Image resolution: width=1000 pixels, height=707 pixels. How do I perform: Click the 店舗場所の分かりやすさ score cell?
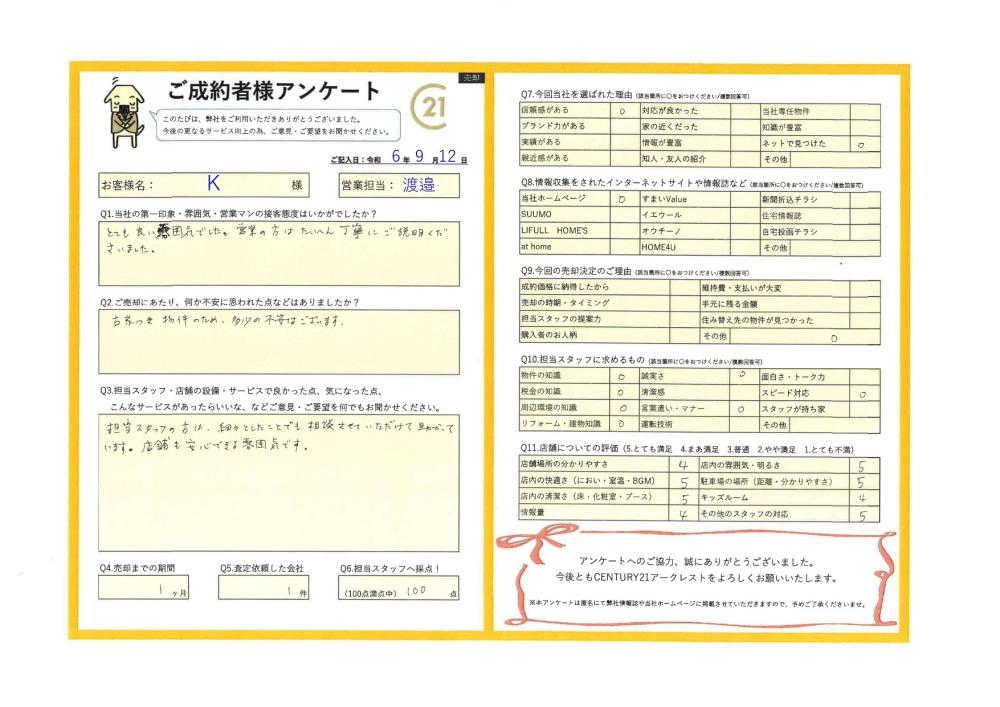coord(684,465)
